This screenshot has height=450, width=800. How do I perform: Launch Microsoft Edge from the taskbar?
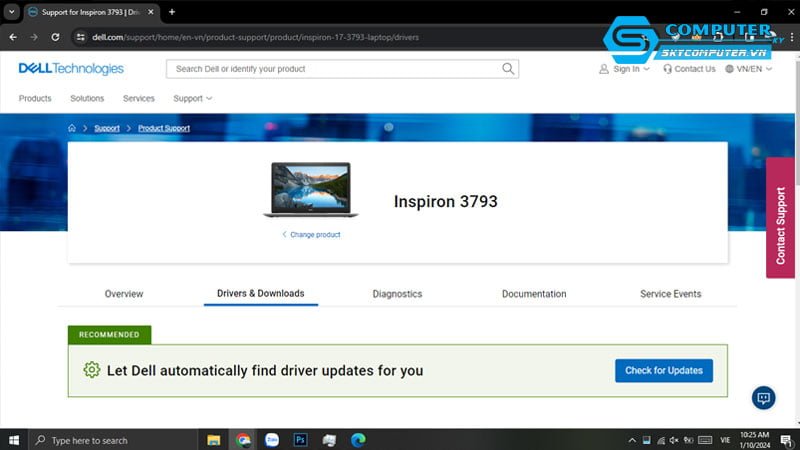coord(358,439)
